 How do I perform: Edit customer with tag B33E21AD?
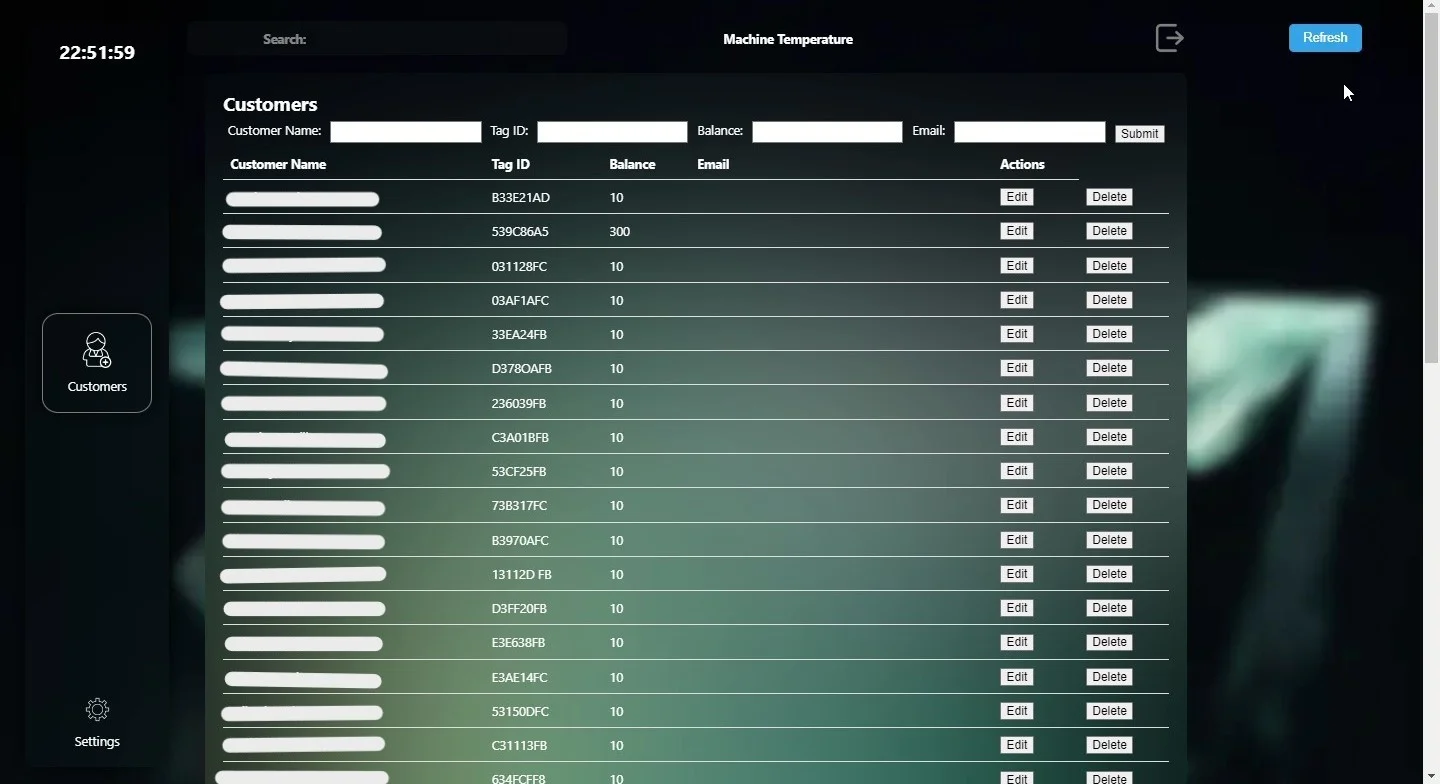click(1016, 197)
